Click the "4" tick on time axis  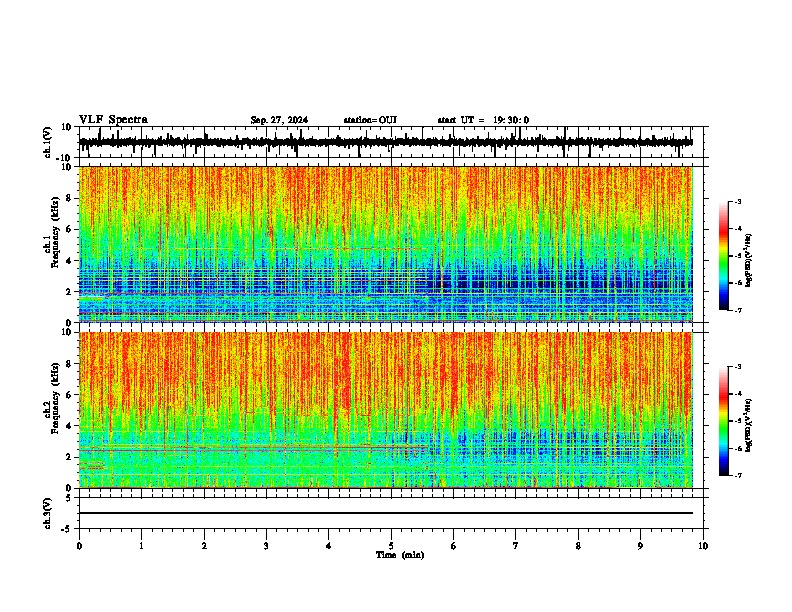click(329, 546)
